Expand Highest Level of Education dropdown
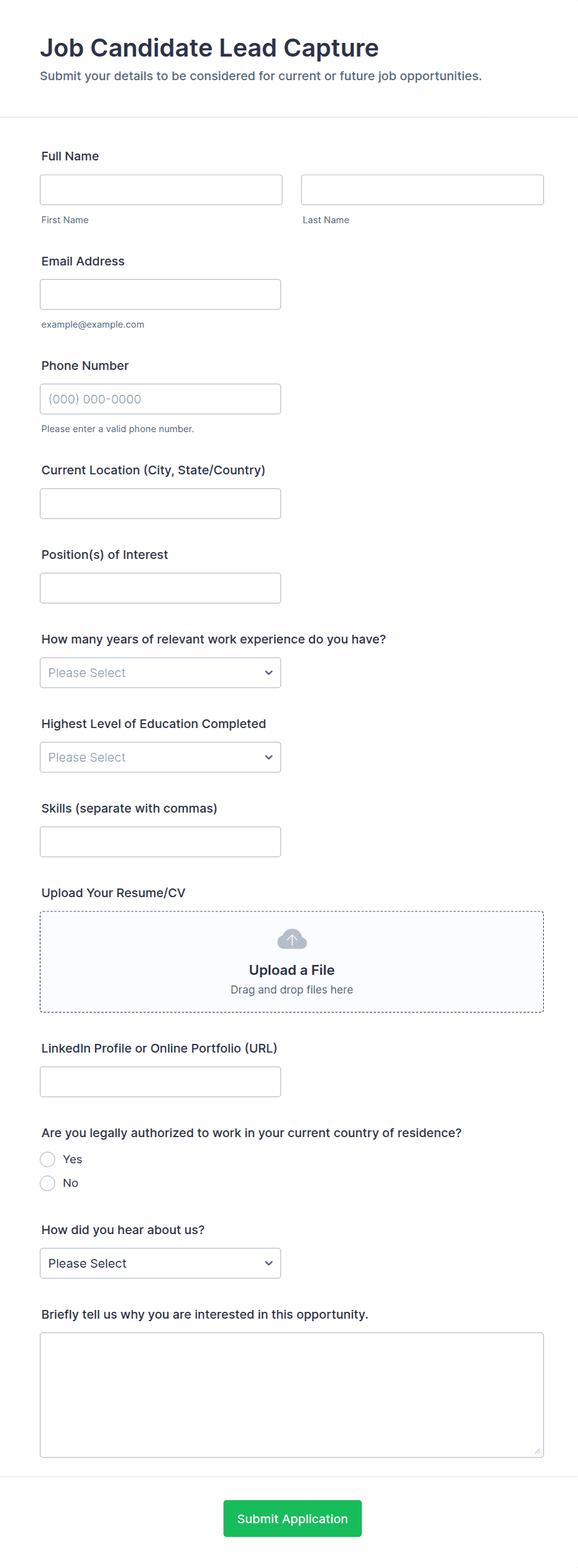The width and height of the screenshot is (578, 1568). [160, 757]
